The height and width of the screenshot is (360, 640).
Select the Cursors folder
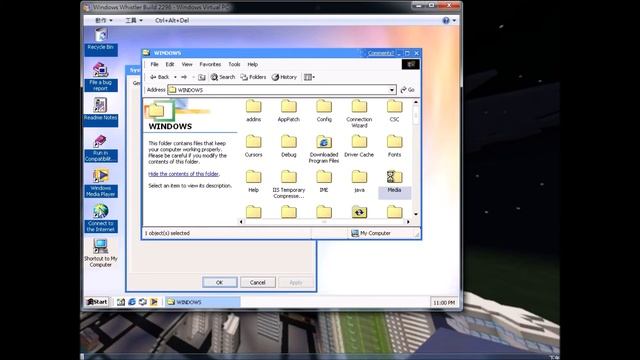tap(253, 146)
